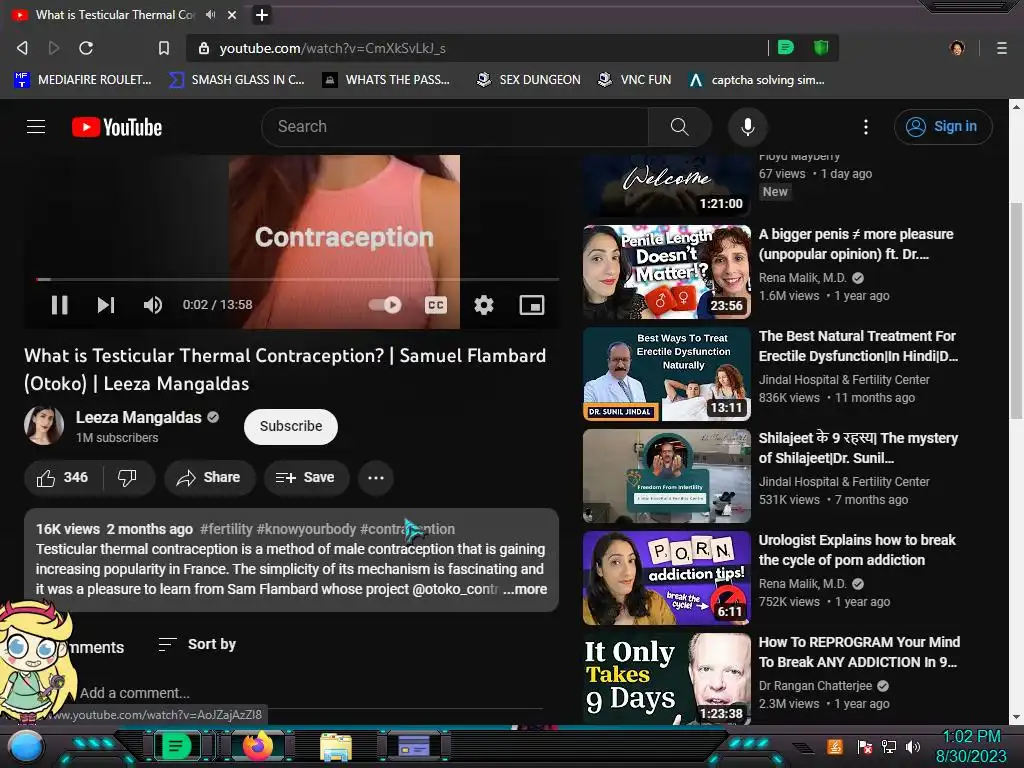This screenshot has width=1024, height=768.
Task: Open the Penile Length Doesn't Matter thumbnail
Action: point(667,272)
